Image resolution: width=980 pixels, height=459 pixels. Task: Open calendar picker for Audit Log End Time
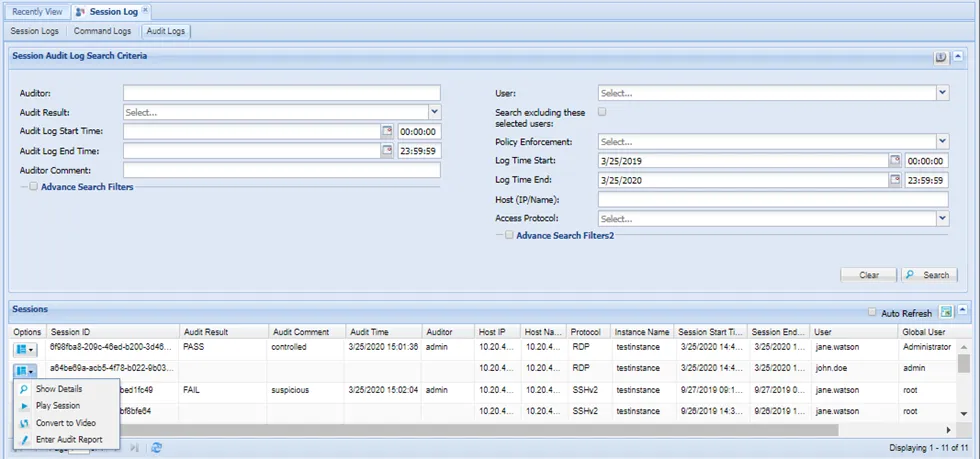tap(388, 151)
